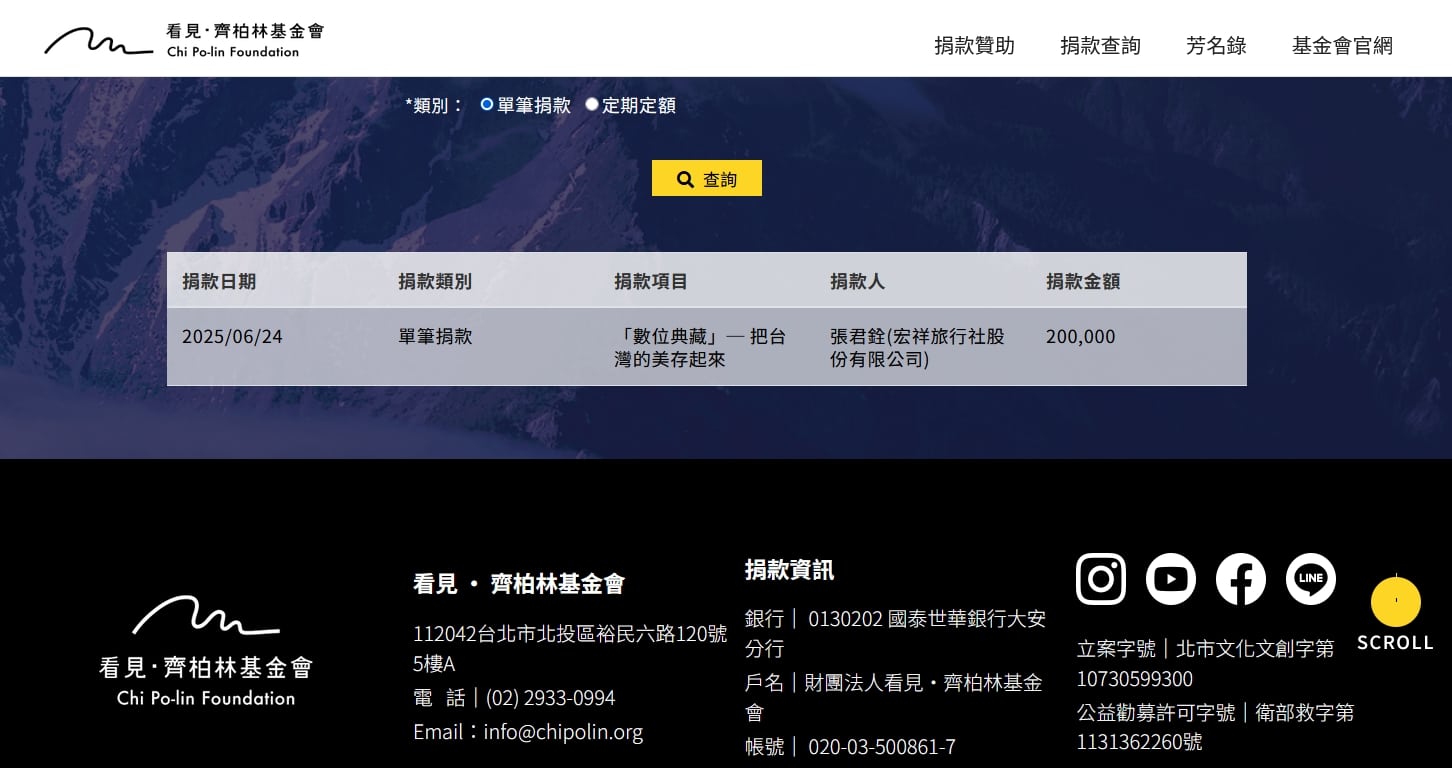Select the 2025/06/24 donation record row
This screenshot has height=768, width=1452.
[706, 347]
